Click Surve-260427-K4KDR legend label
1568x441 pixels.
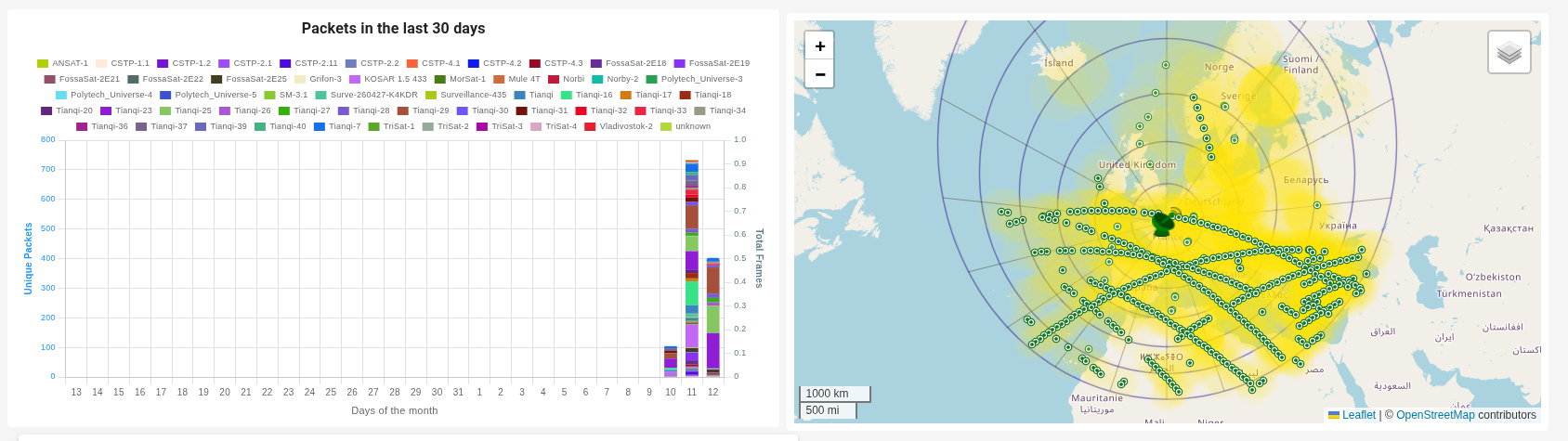tap(374, 95)
